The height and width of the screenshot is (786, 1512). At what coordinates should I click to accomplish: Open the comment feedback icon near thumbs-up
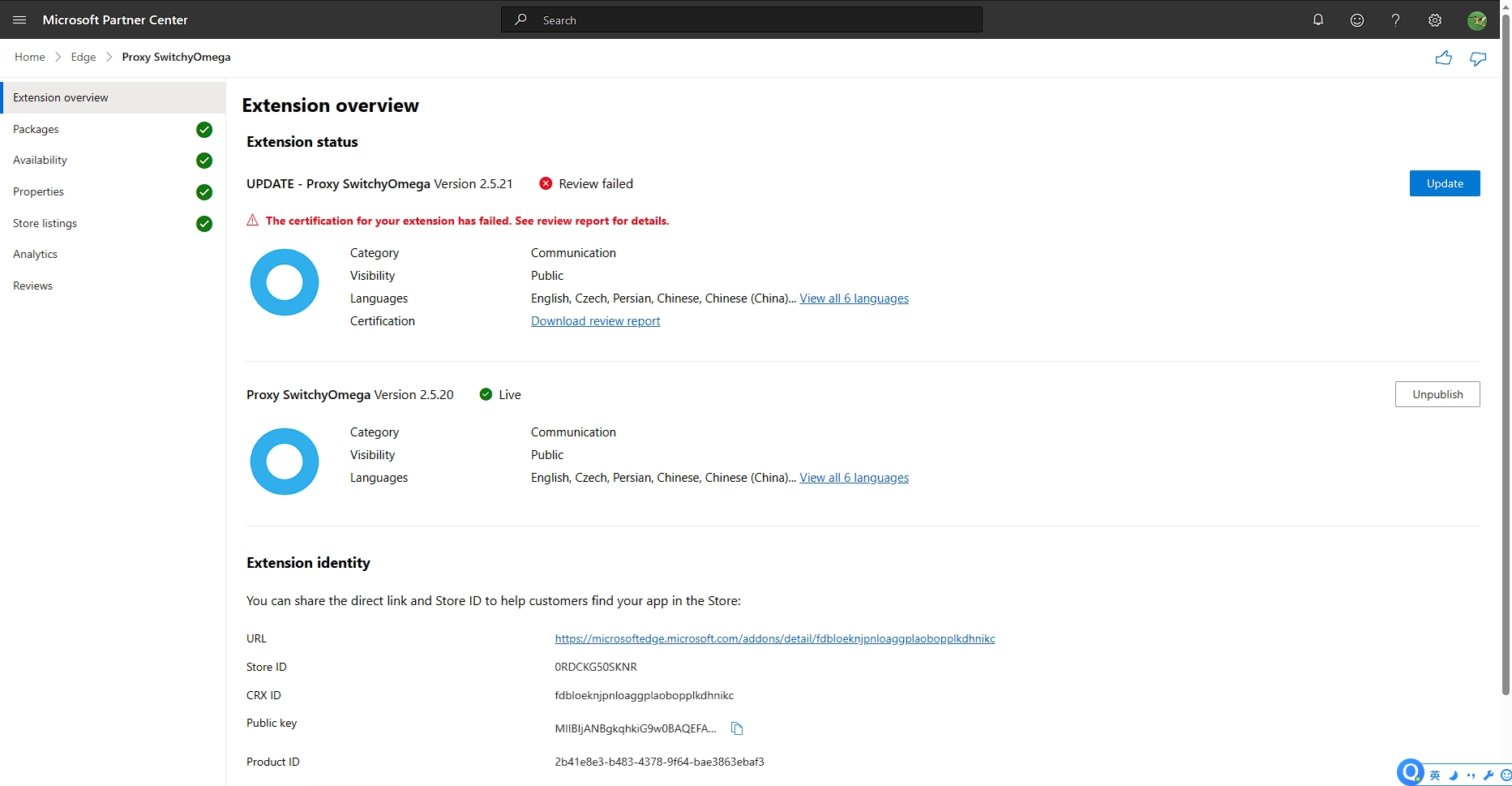point(1477,58)
